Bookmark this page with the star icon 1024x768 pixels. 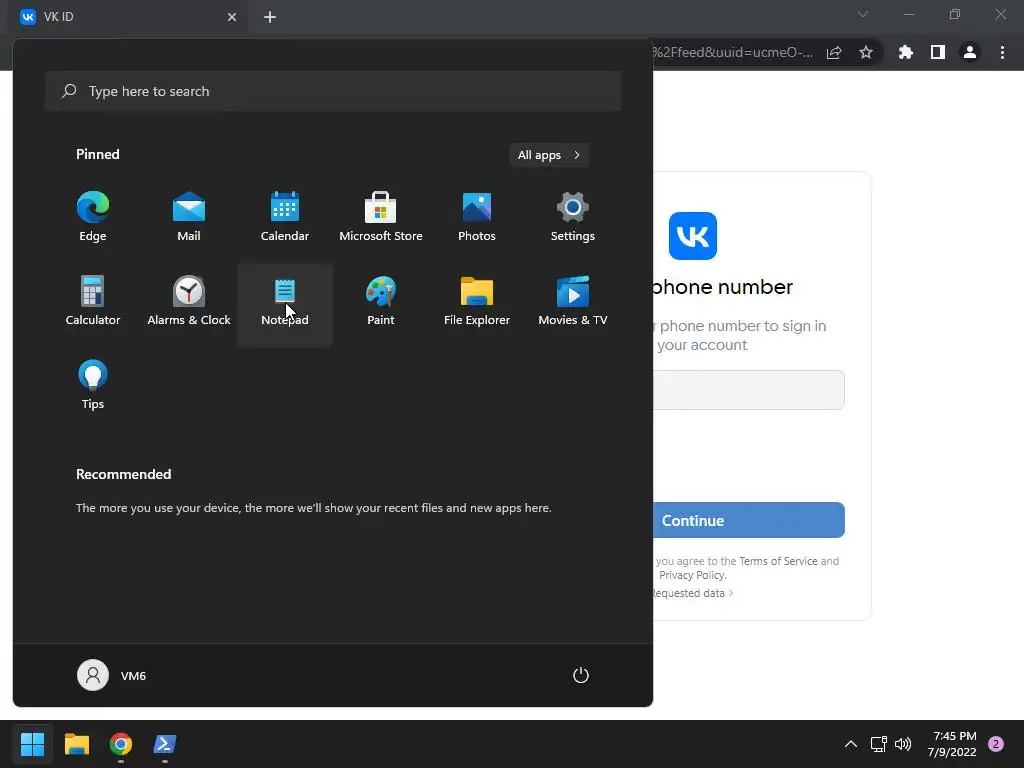(x=866, y=52)
